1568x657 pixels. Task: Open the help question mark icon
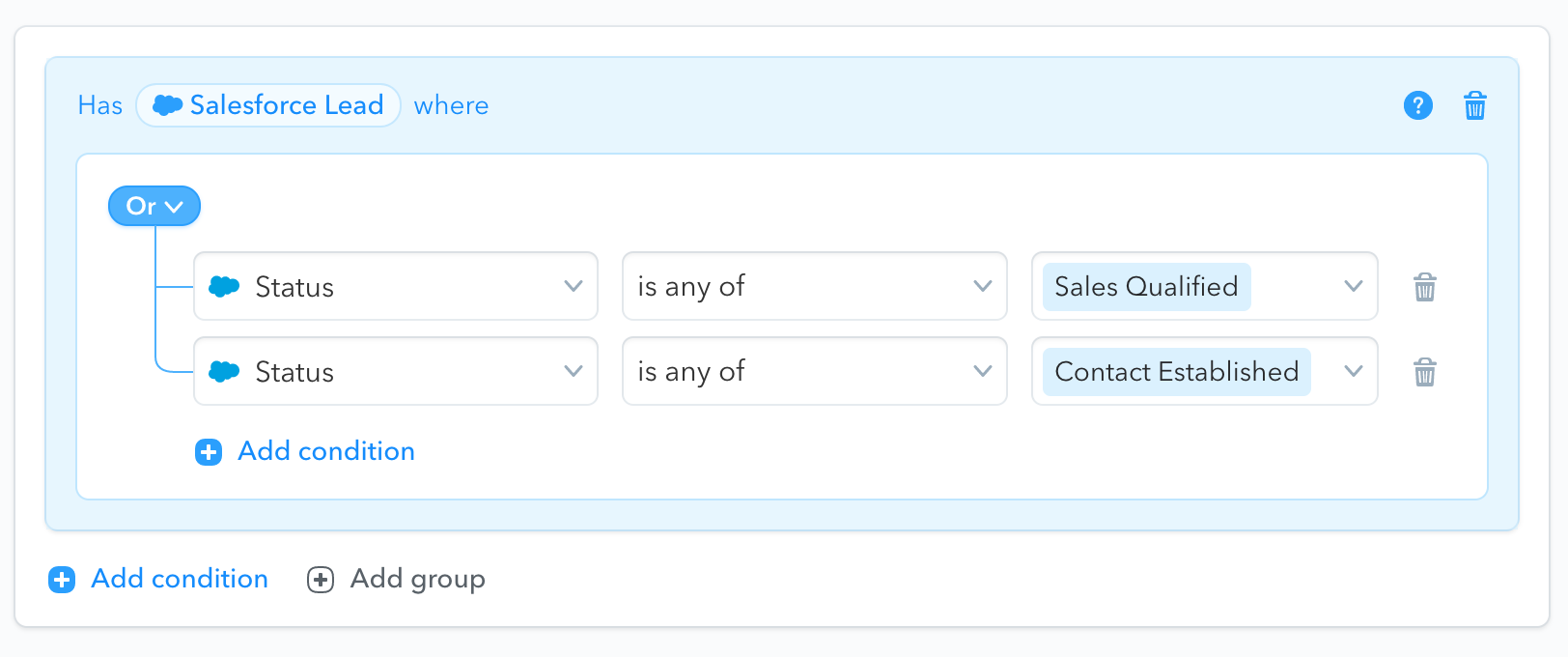[x=1417, y=105]
